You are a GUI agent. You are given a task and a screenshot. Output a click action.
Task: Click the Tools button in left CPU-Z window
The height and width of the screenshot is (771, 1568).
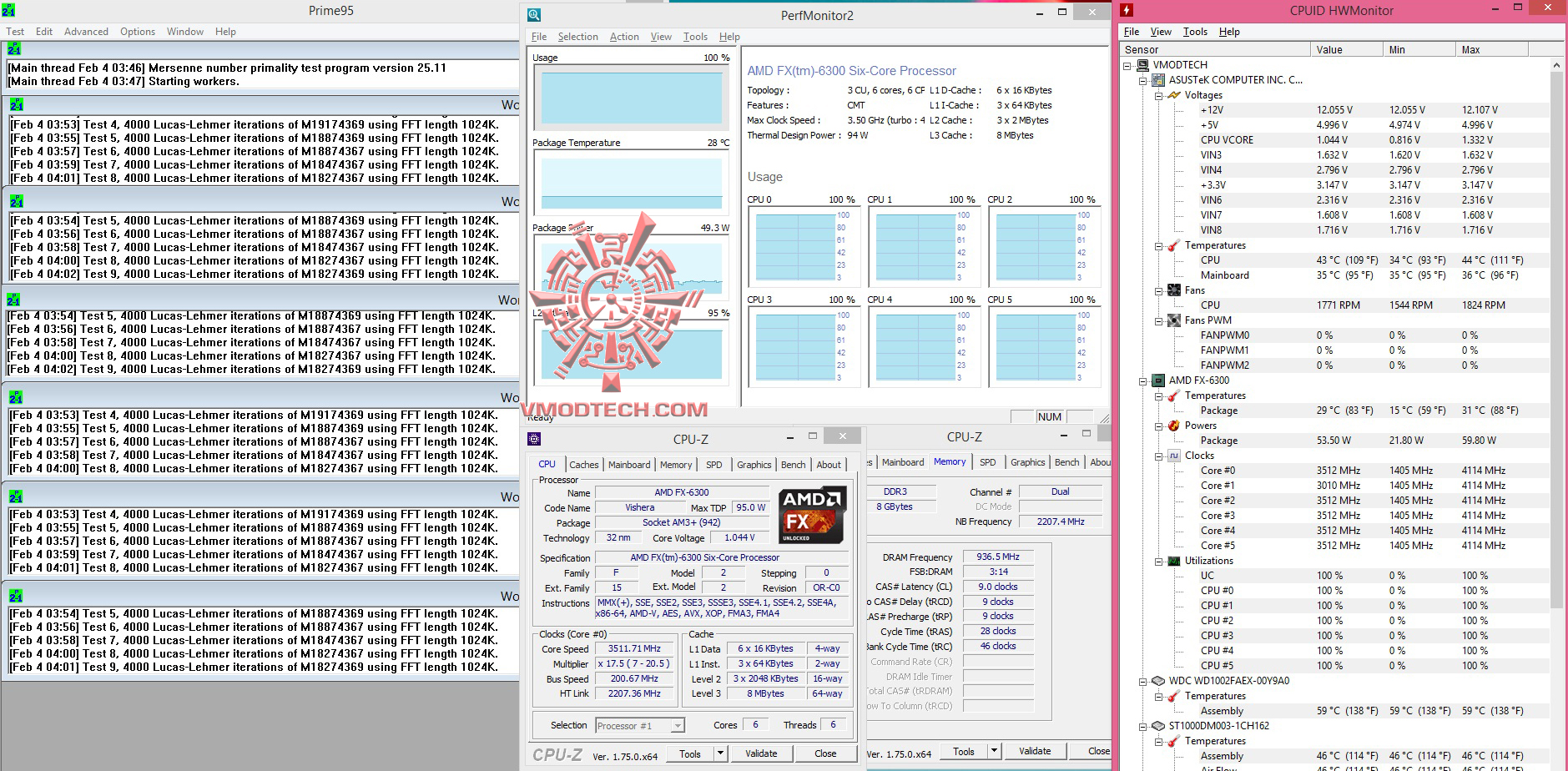tap(690, 753)
